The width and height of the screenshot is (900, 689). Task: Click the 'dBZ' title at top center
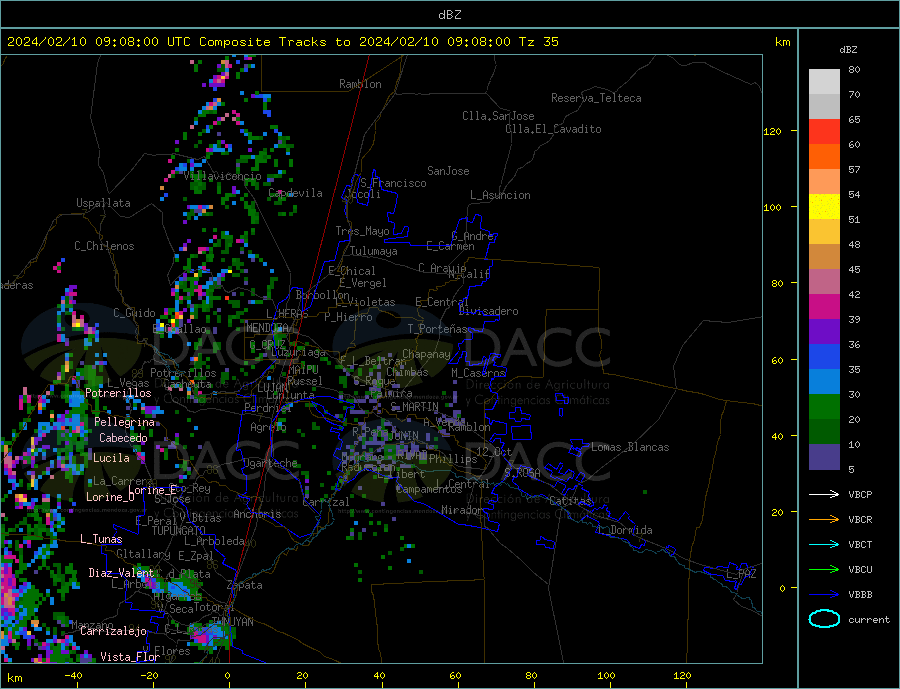449,15
